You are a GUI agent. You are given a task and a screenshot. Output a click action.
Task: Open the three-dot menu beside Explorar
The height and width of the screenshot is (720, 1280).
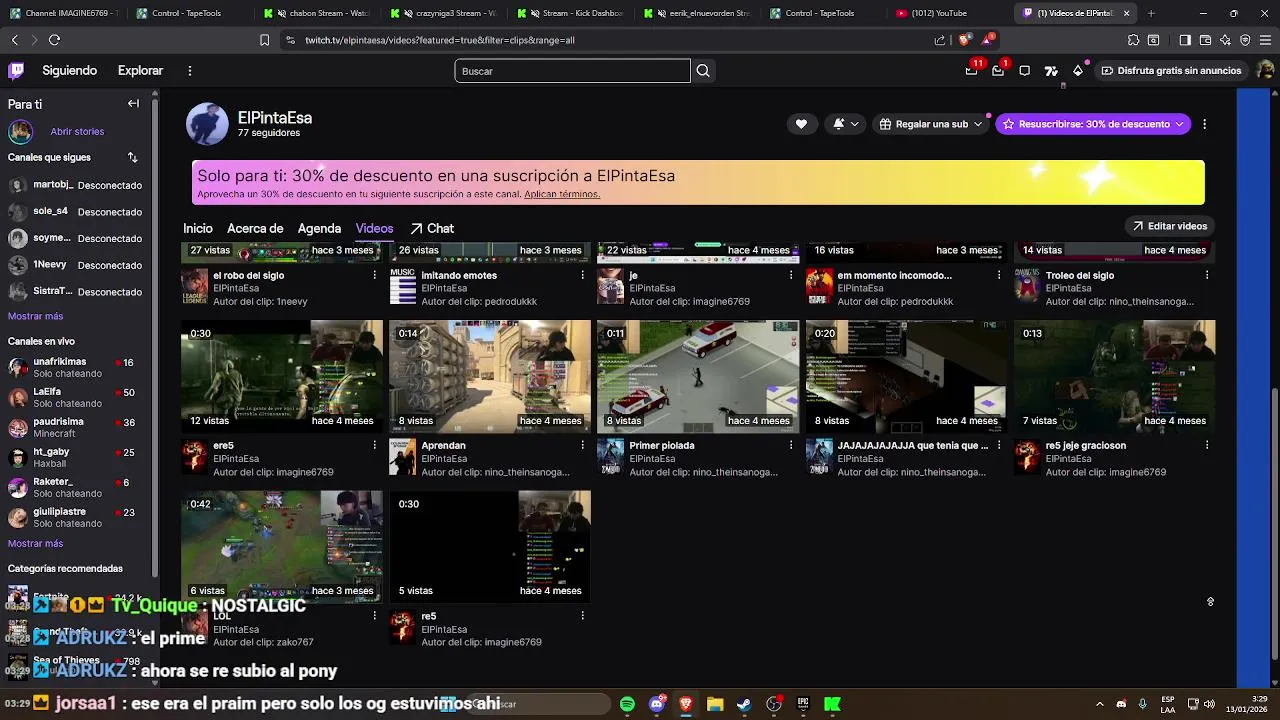190,71
